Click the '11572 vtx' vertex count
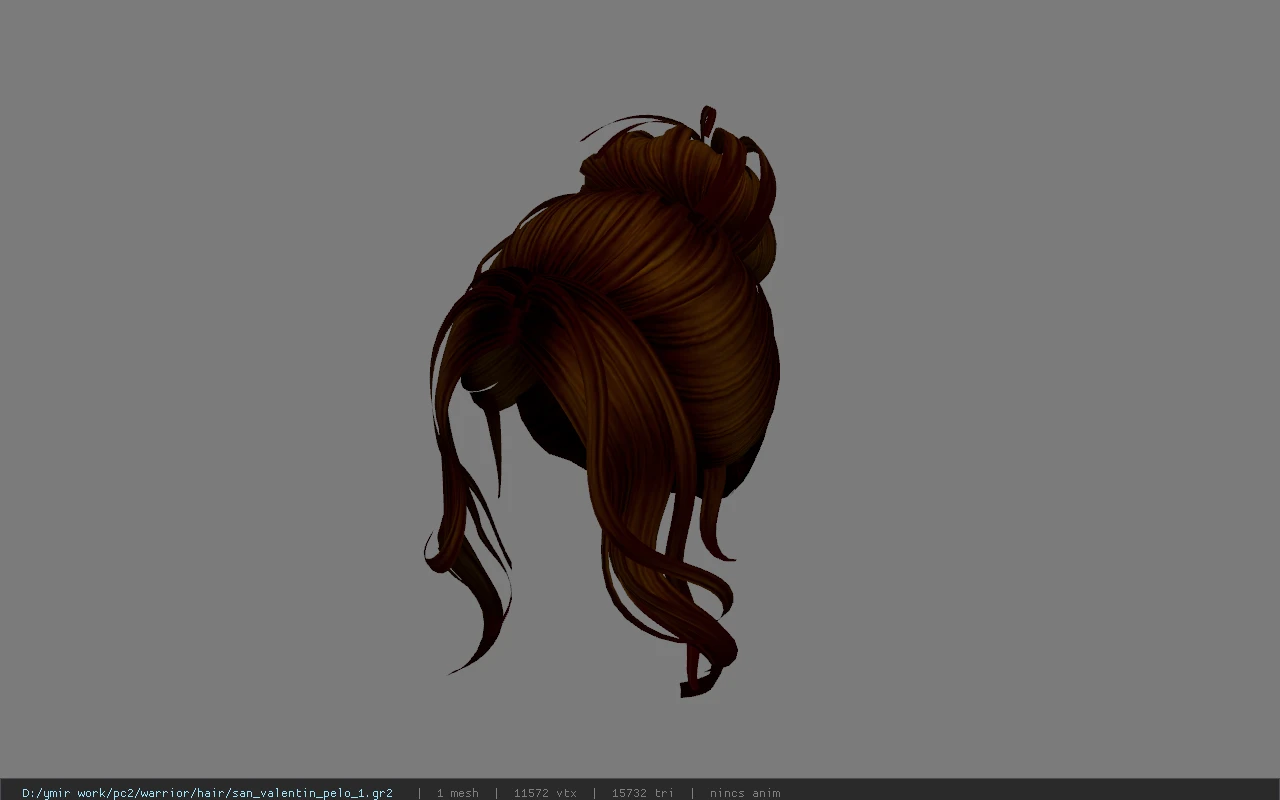 (x=545, y=793)
